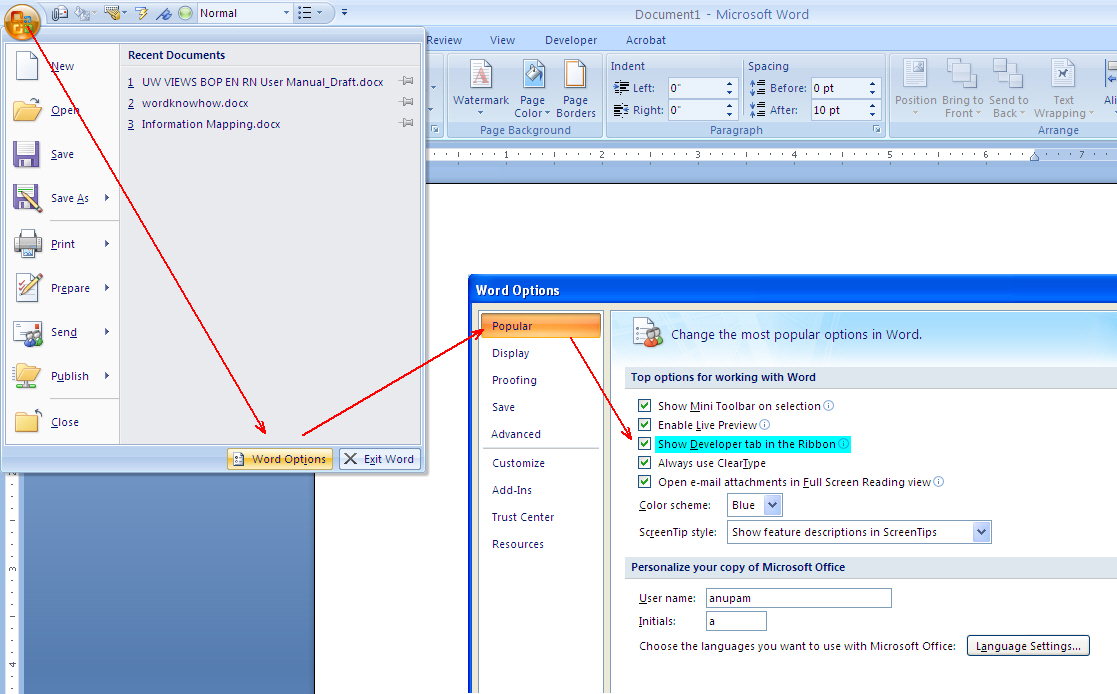Pin wordknowhow.docx to recent list
Viewport: 1117px width, 694px height.
406,102
